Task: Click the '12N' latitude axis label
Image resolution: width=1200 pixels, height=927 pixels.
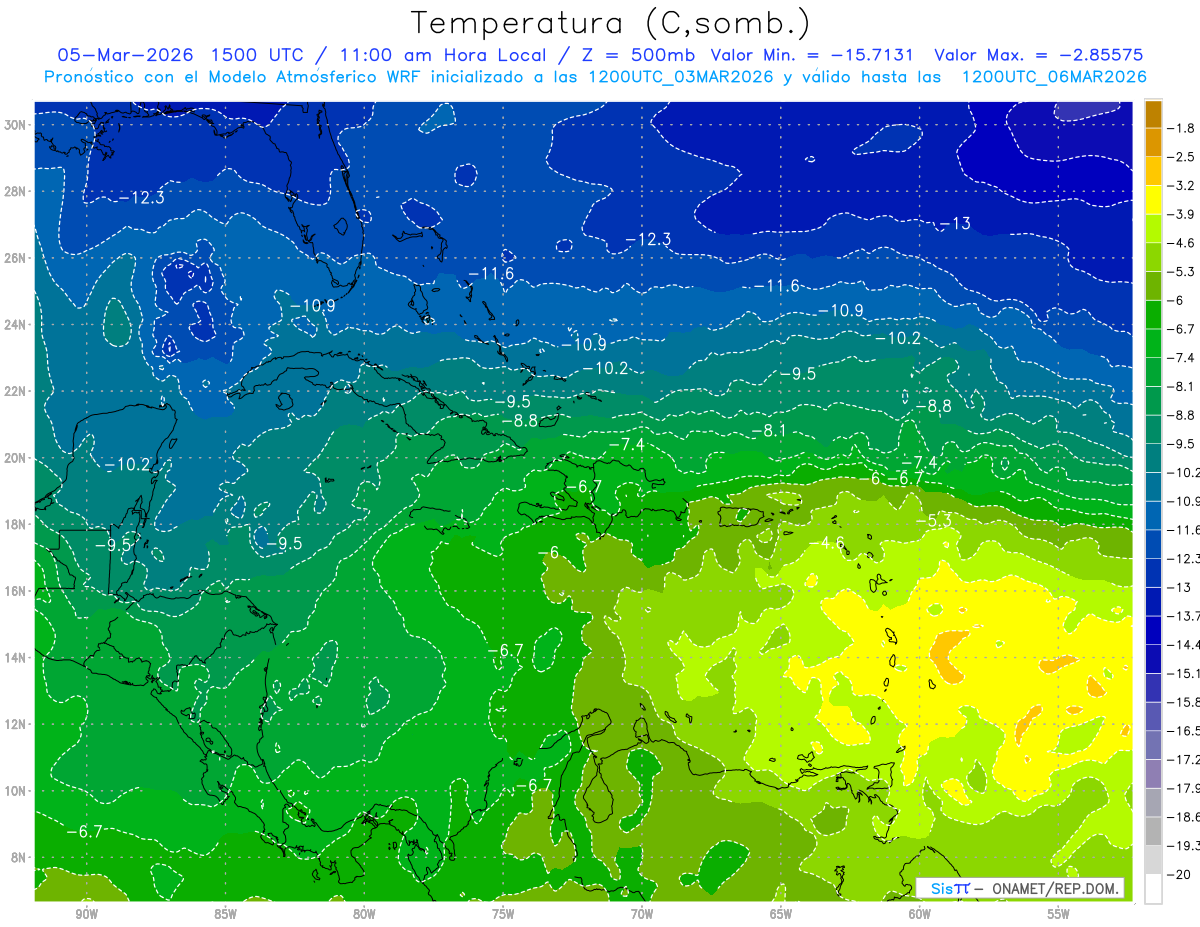Action: pyautogui.click(x=15, y=724)
